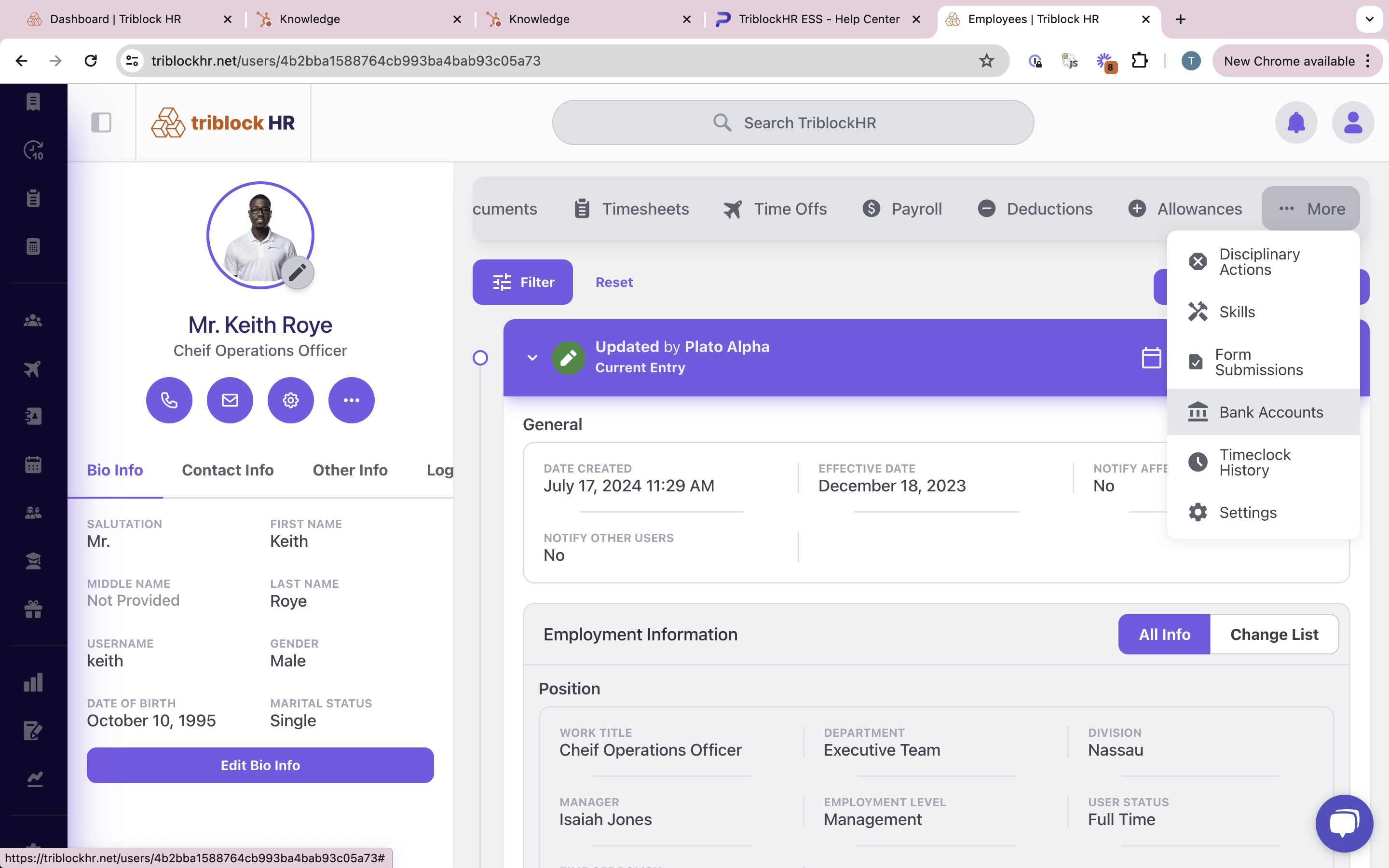Open the gift benefits icon in sidebar
1389x868 pixels.
point(33,609)
